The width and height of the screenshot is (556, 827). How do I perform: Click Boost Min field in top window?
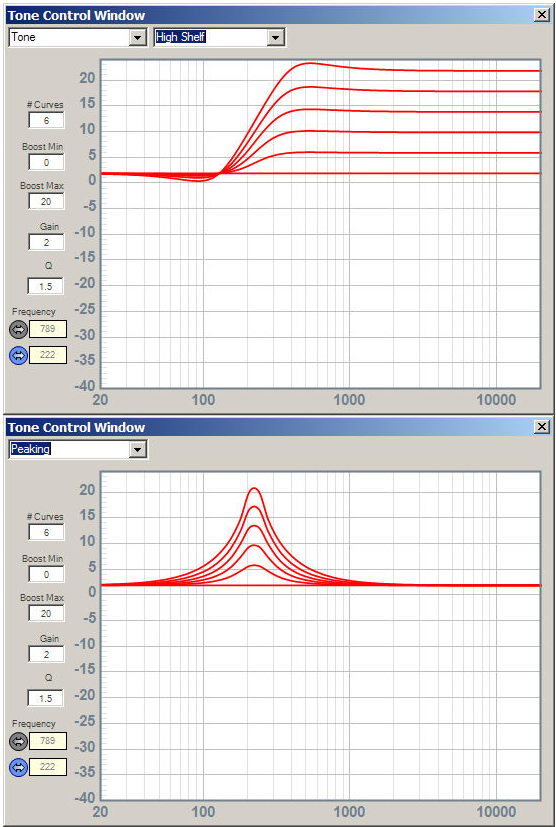click(x=46, y=162)
